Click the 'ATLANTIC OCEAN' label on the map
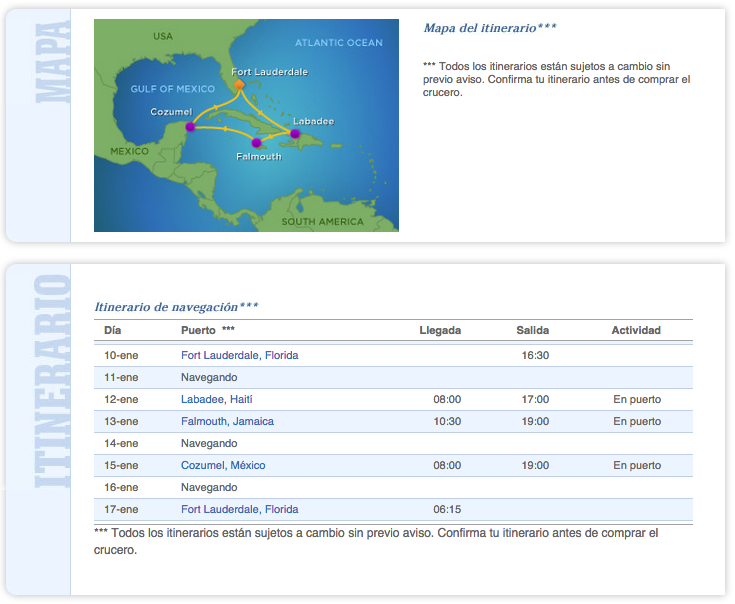Image resolution: width=735 pixels, height=604 pixels. (338, 43)
